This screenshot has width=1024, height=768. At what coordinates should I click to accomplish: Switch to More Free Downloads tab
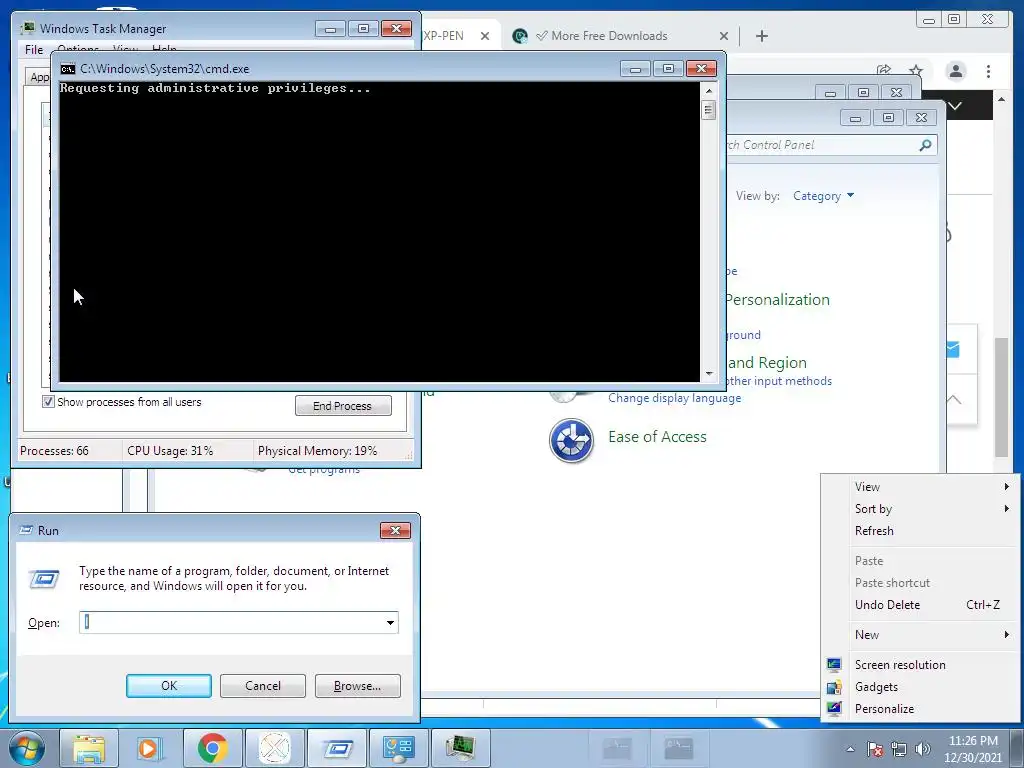[x=609, y=36]
